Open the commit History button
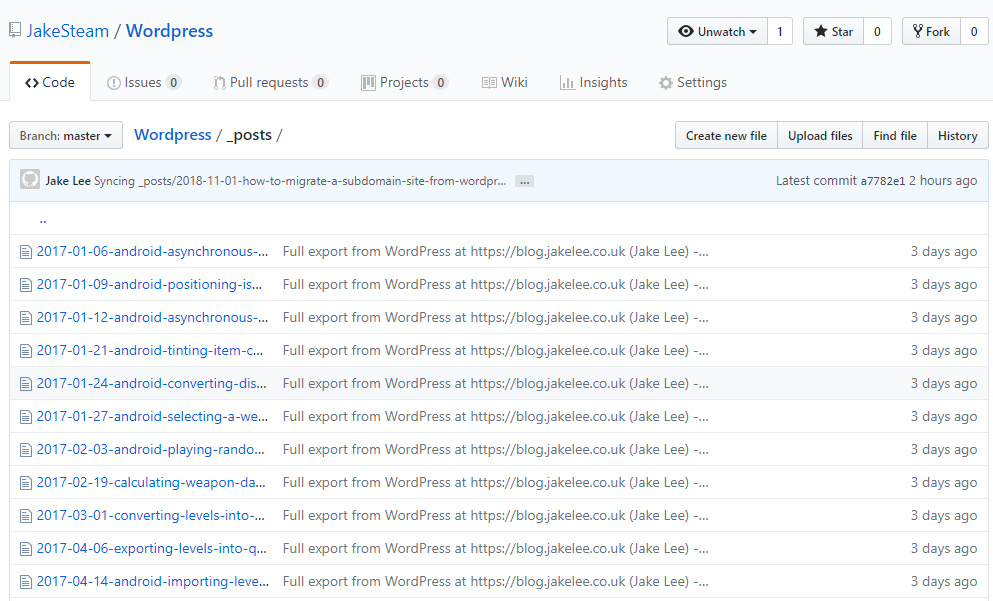993x601 pixels. click(958, 136)
